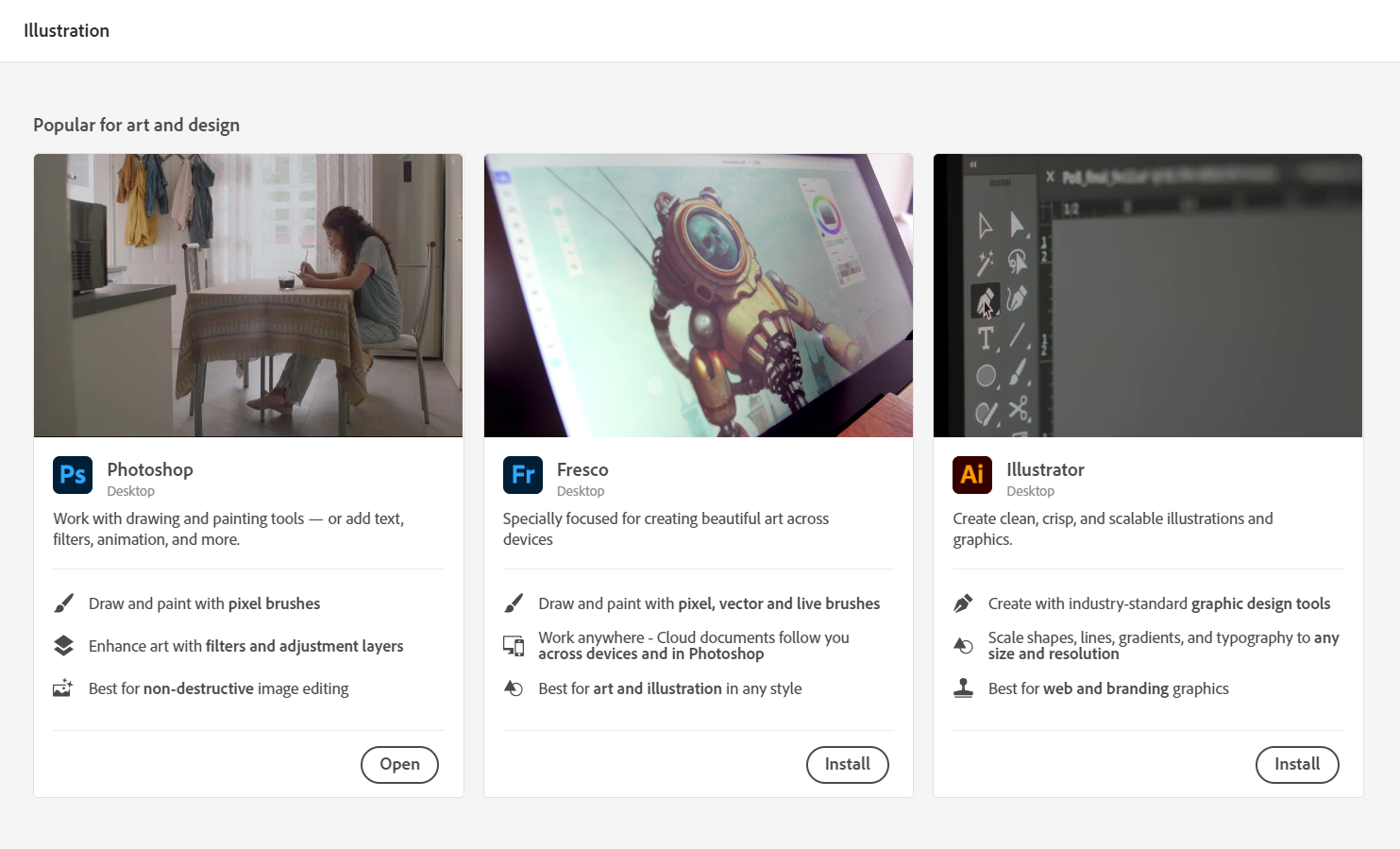Click pen nib icon beside graphic design tools
1400x849 pixels.
(x=963, y=603)
